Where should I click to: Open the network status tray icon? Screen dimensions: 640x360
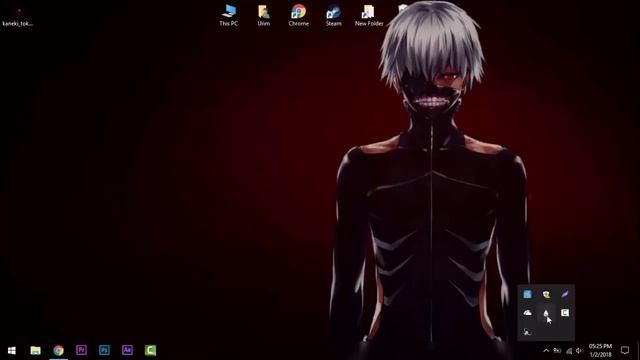pos(569,351)
